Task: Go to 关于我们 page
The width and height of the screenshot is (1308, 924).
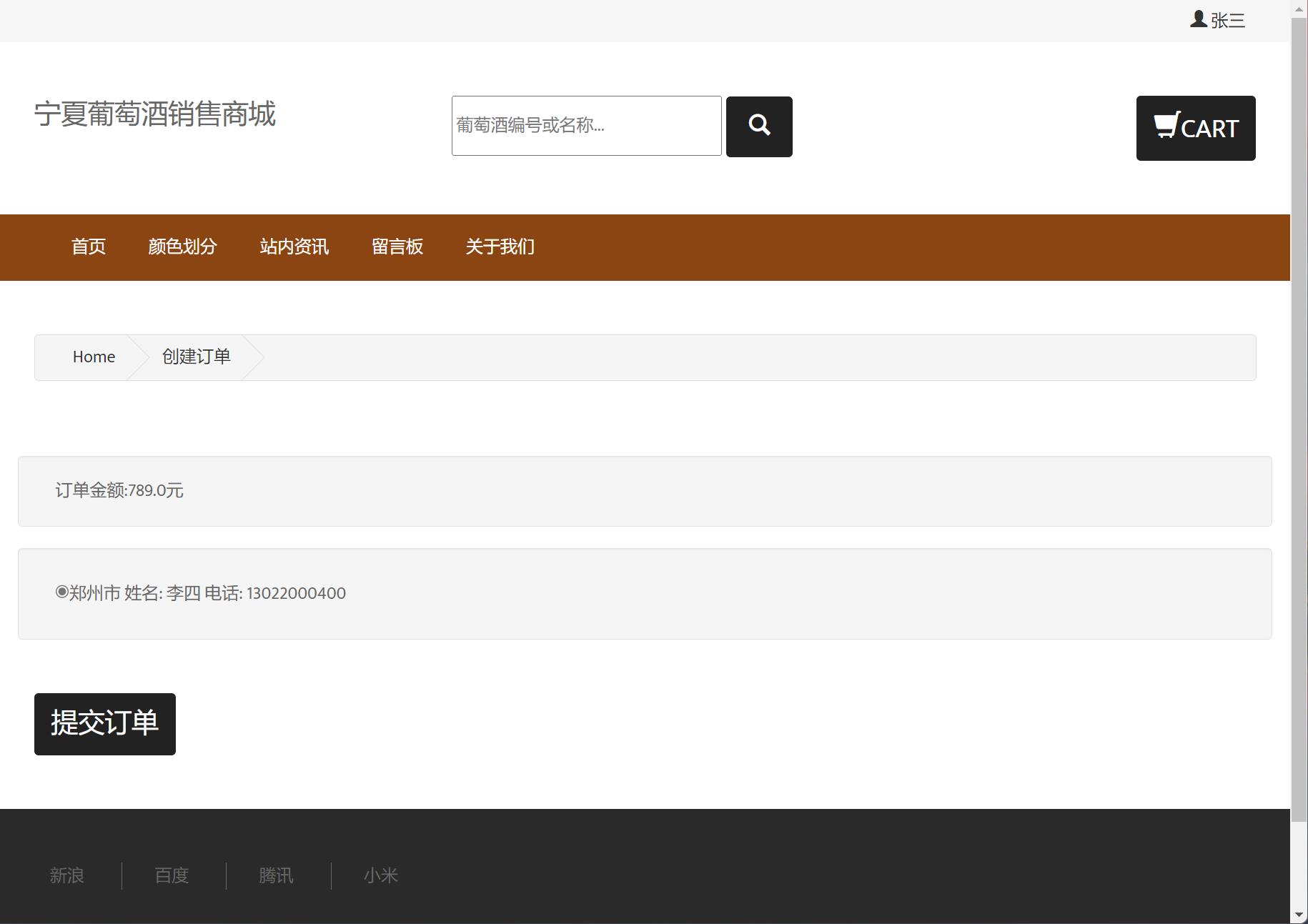Action: (500, 247)
